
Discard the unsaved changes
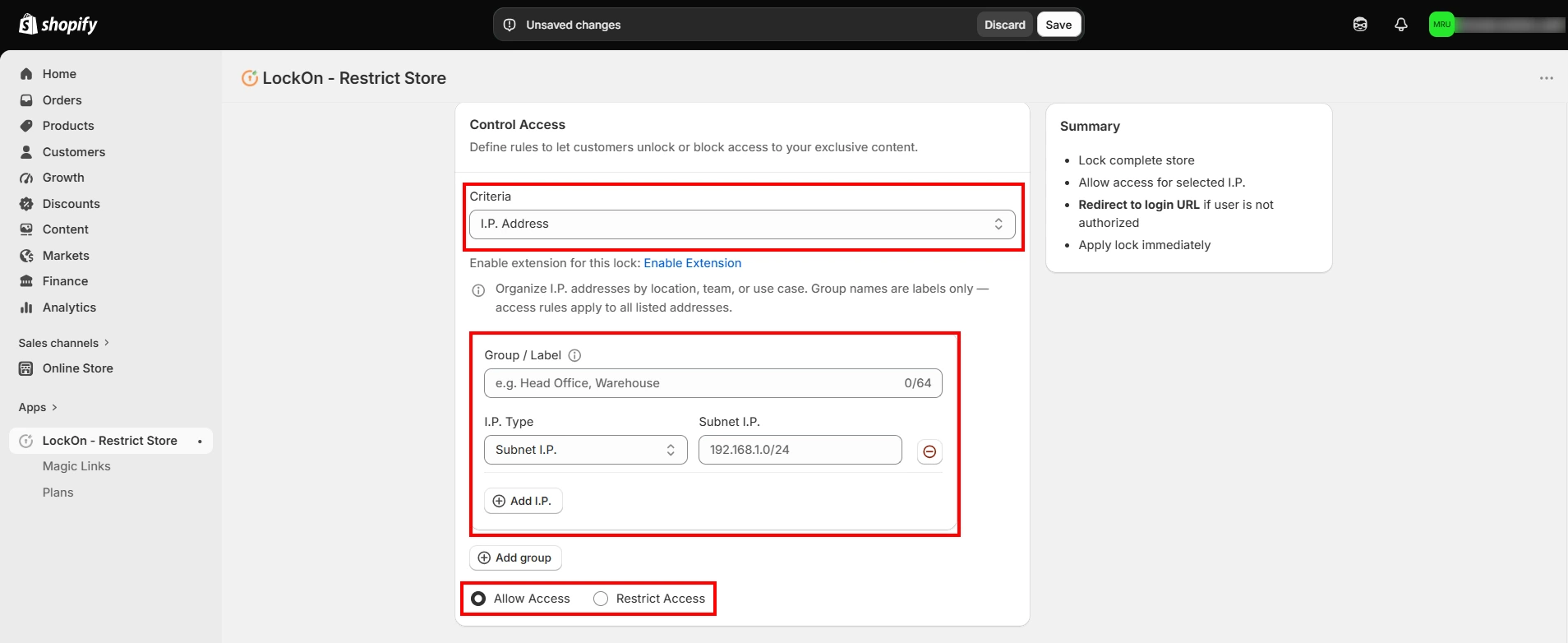coord(1005,25)
